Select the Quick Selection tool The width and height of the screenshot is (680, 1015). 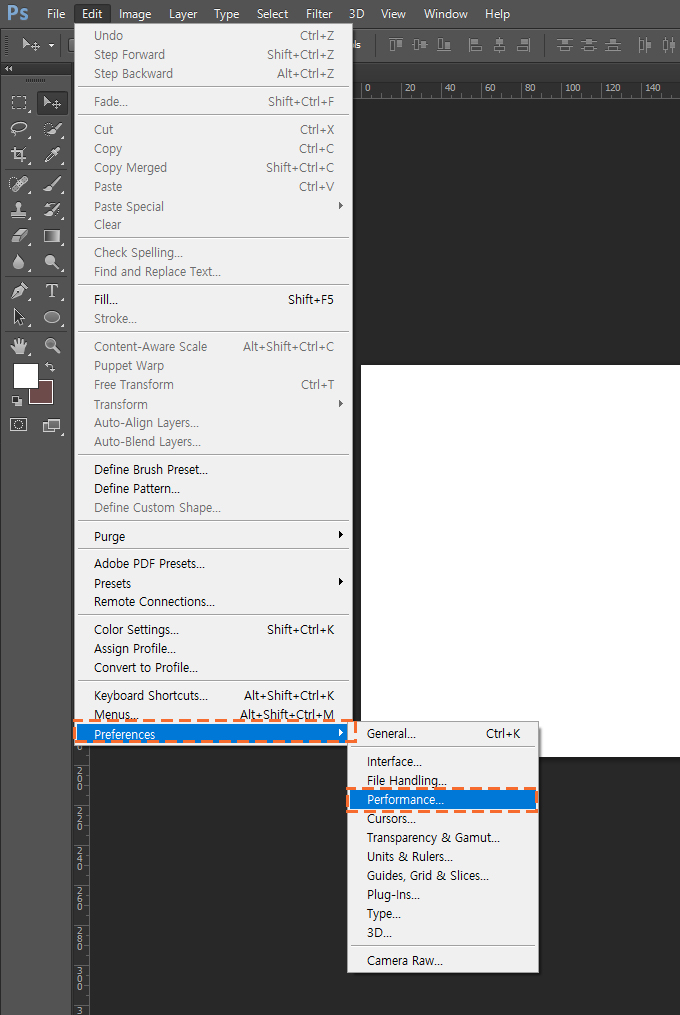pyautogui.click(x=52, y=129)
